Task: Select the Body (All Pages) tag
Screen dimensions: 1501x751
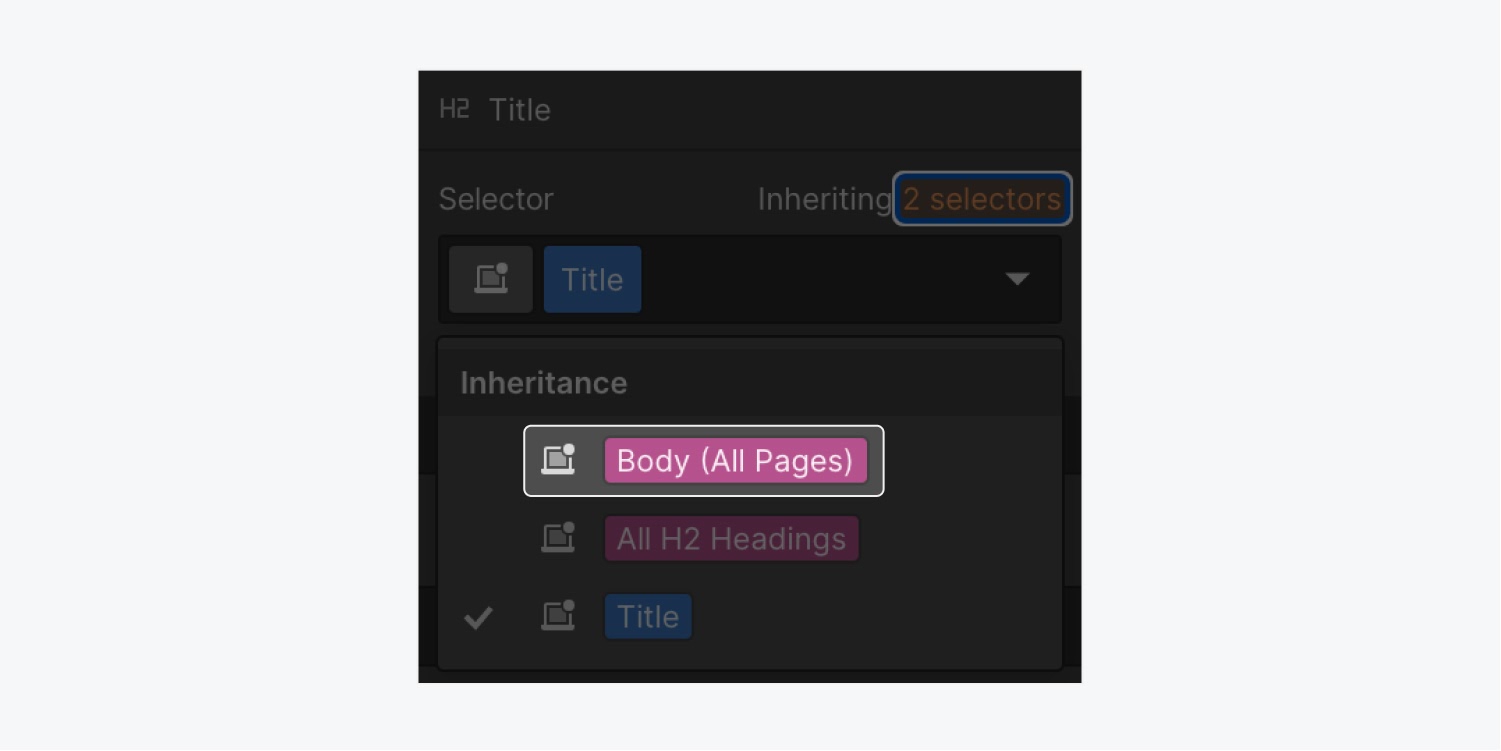Action: pos(735,461)
